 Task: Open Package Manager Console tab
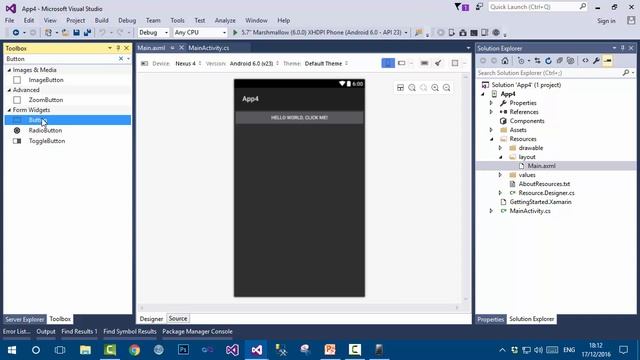(x=197, y=331)
